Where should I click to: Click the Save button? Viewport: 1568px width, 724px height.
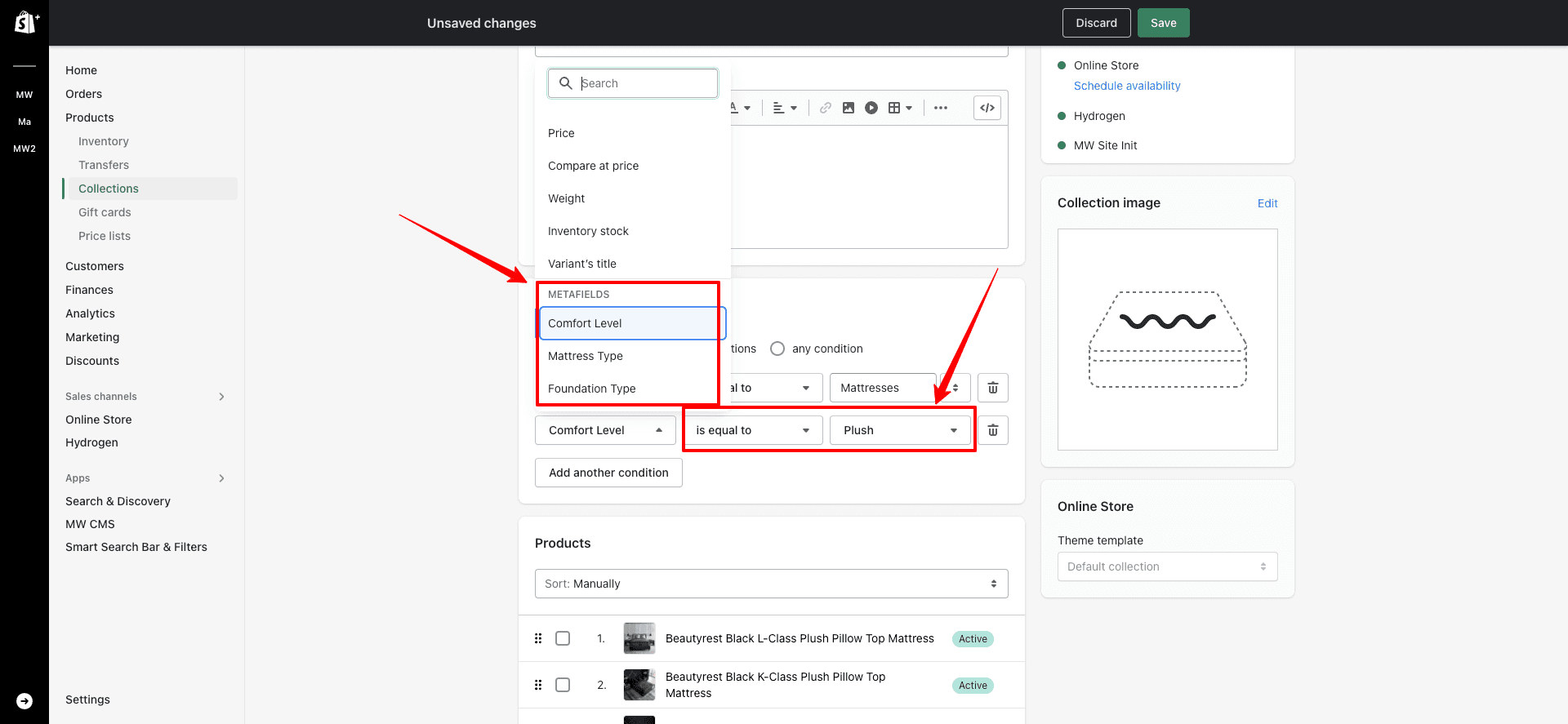(x=1163, y=23)
